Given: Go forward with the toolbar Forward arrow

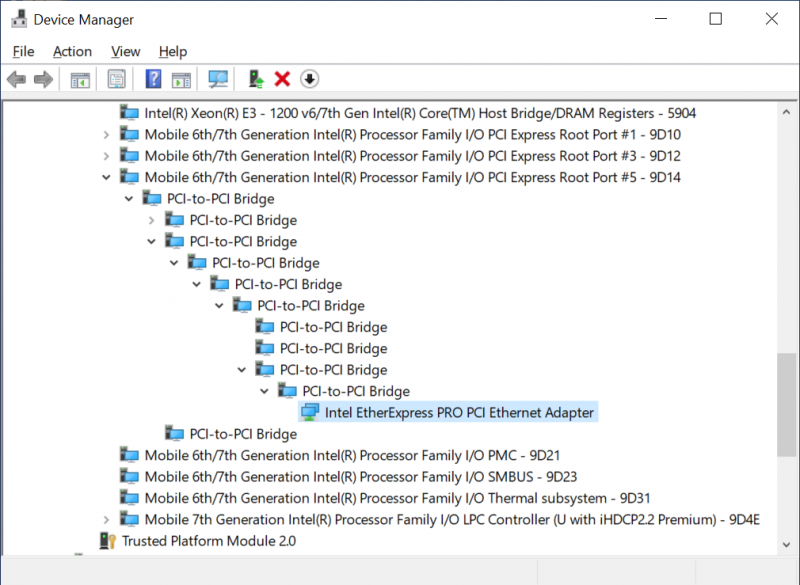Looking at the screenshot, I should point(43,79).
